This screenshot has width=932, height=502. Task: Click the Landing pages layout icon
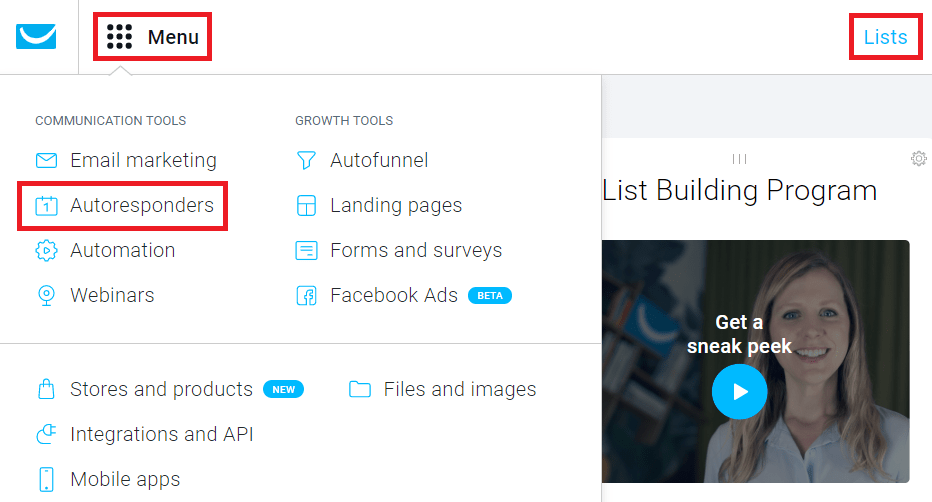pos(306,206)
